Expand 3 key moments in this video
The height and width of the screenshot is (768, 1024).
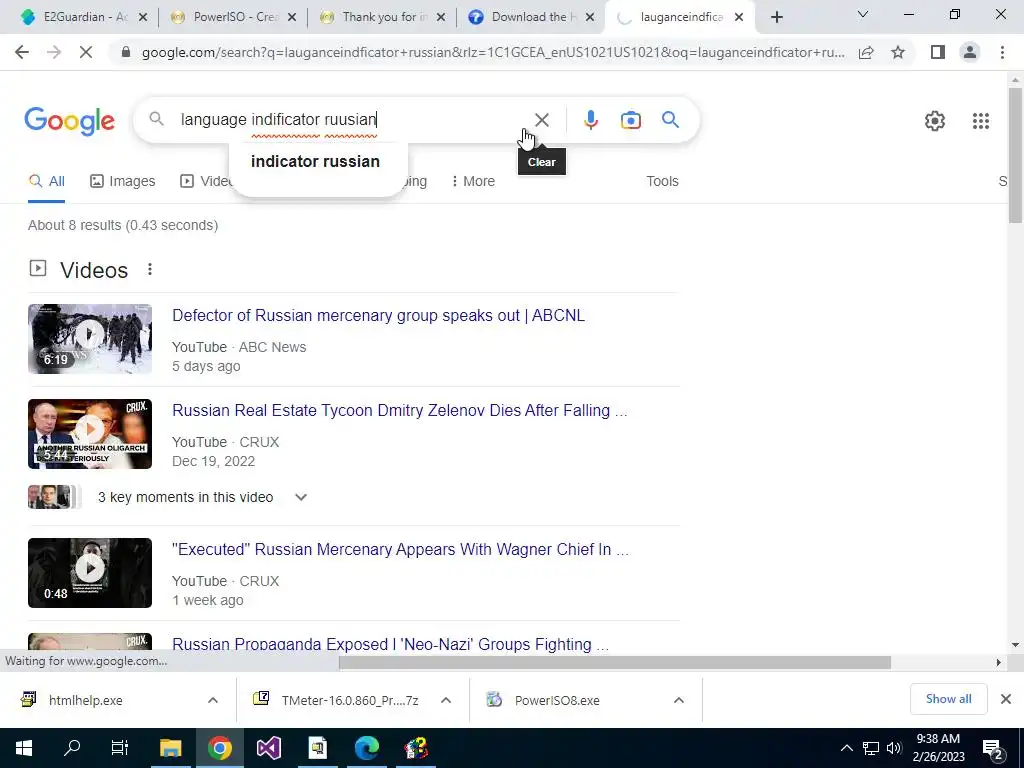pos(301,497)
